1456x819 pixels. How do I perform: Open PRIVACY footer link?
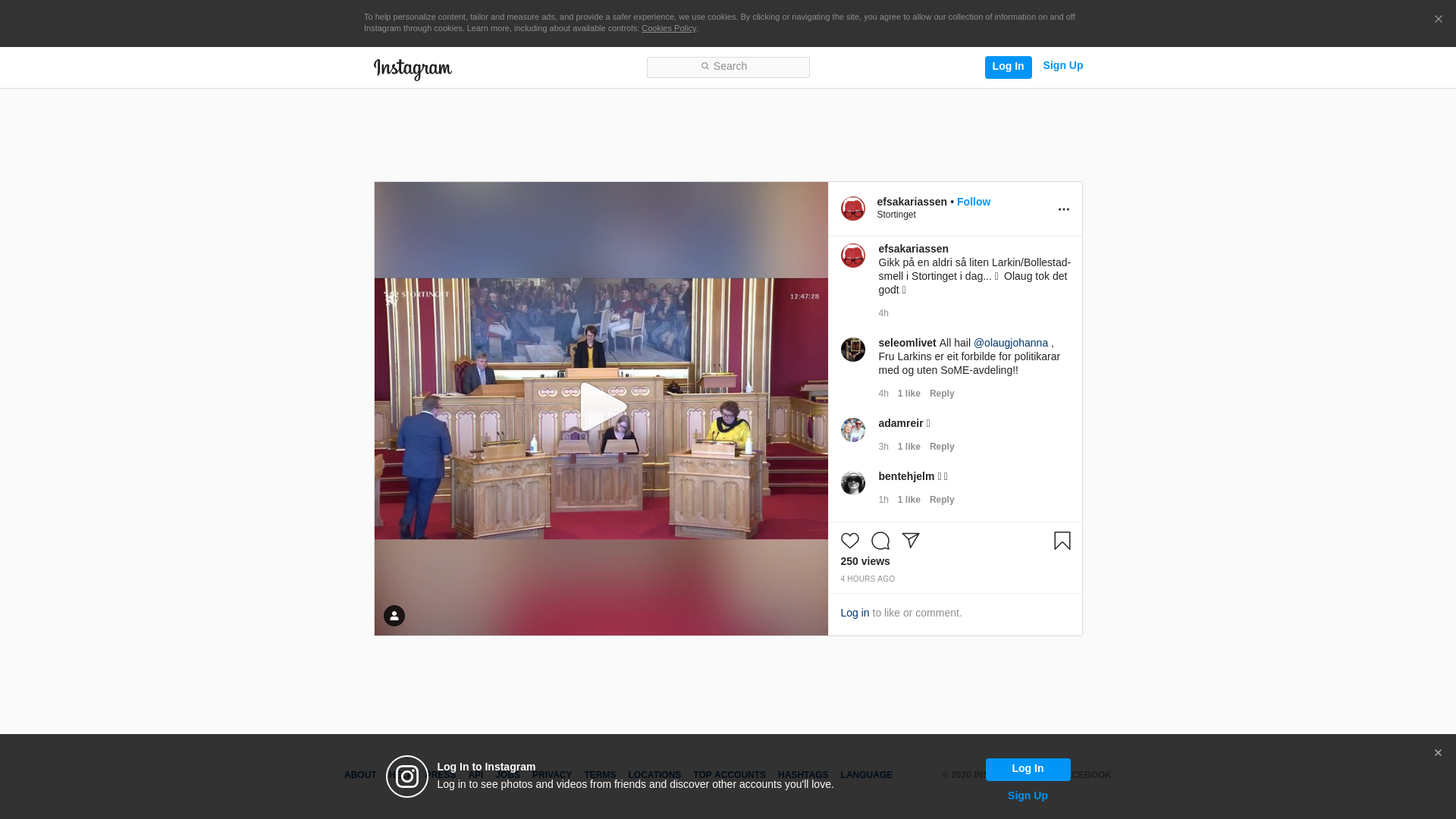552,775
